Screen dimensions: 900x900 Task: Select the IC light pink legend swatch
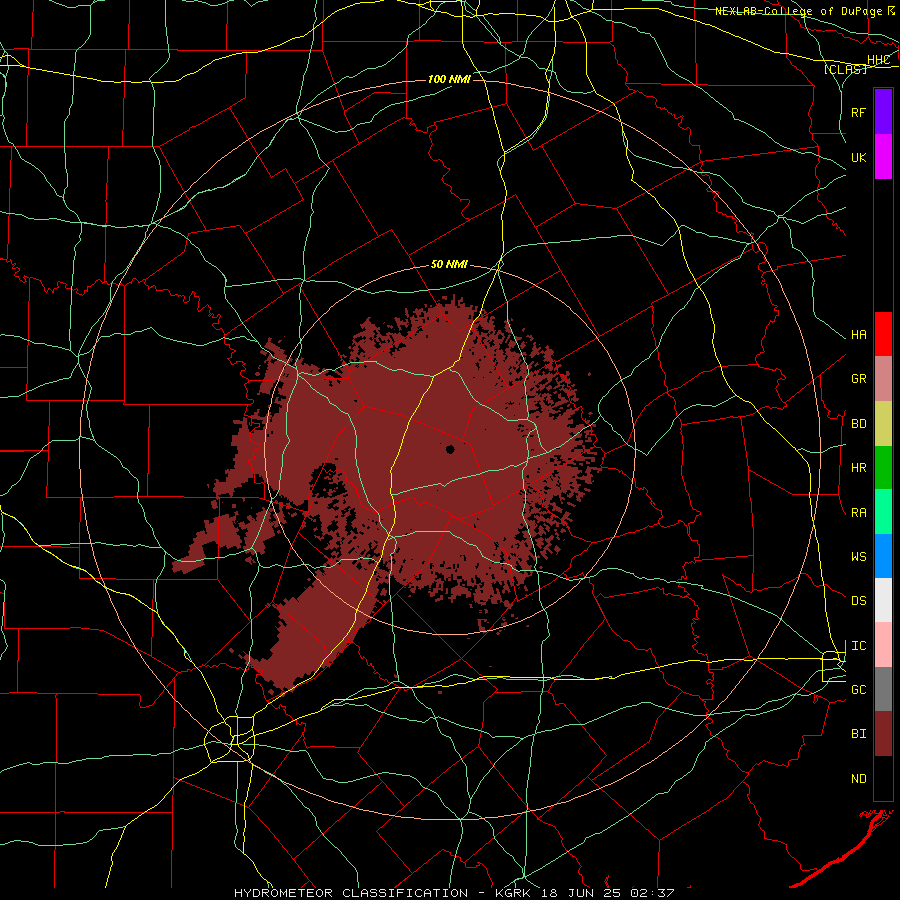[x=883, y=645]
